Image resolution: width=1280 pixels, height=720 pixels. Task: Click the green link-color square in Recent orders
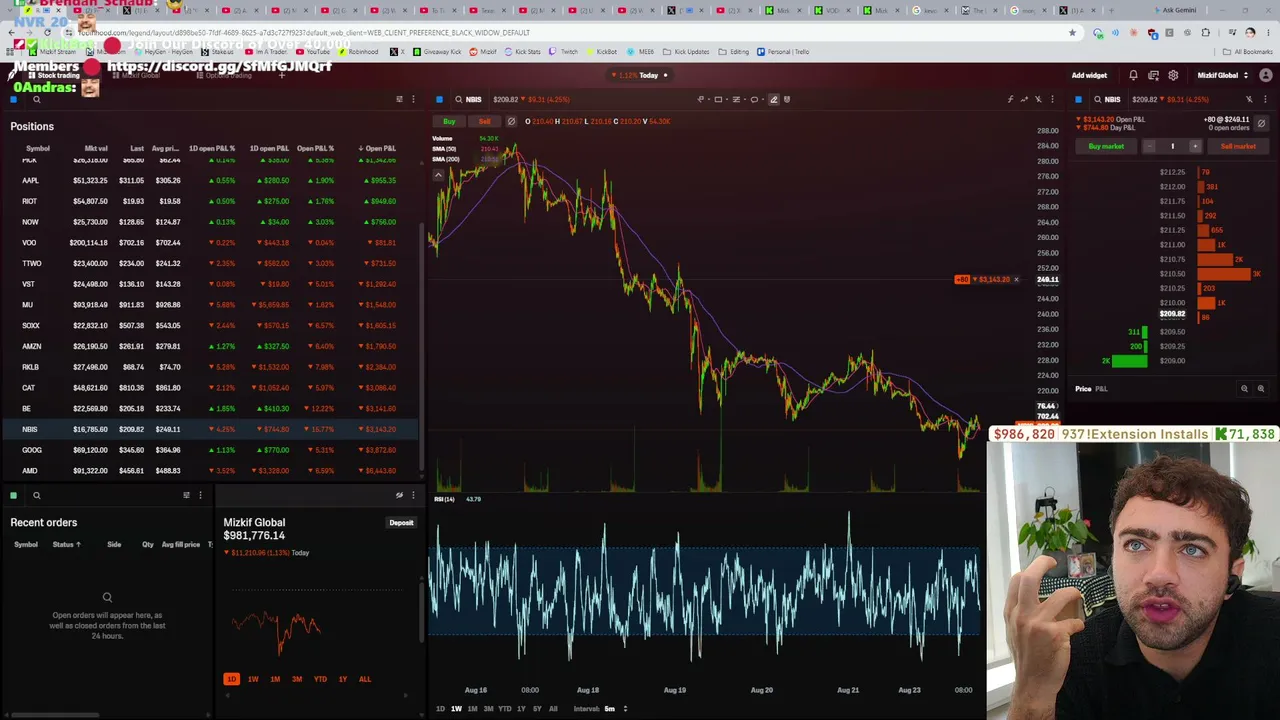[14, 495]
